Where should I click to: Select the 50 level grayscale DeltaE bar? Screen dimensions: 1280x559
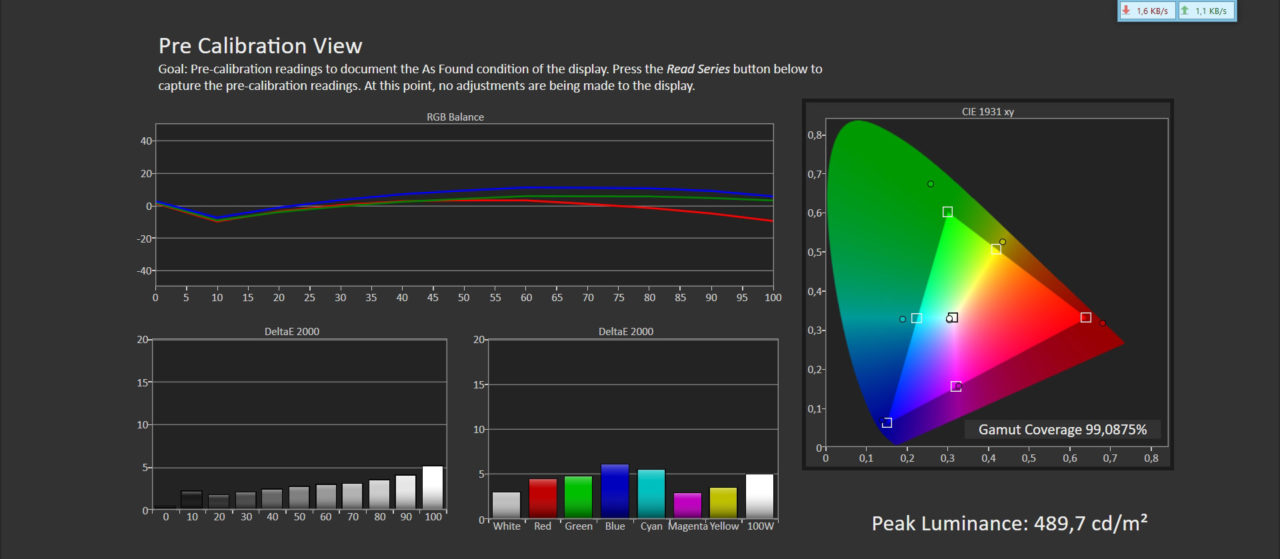[x=299, y=498]
